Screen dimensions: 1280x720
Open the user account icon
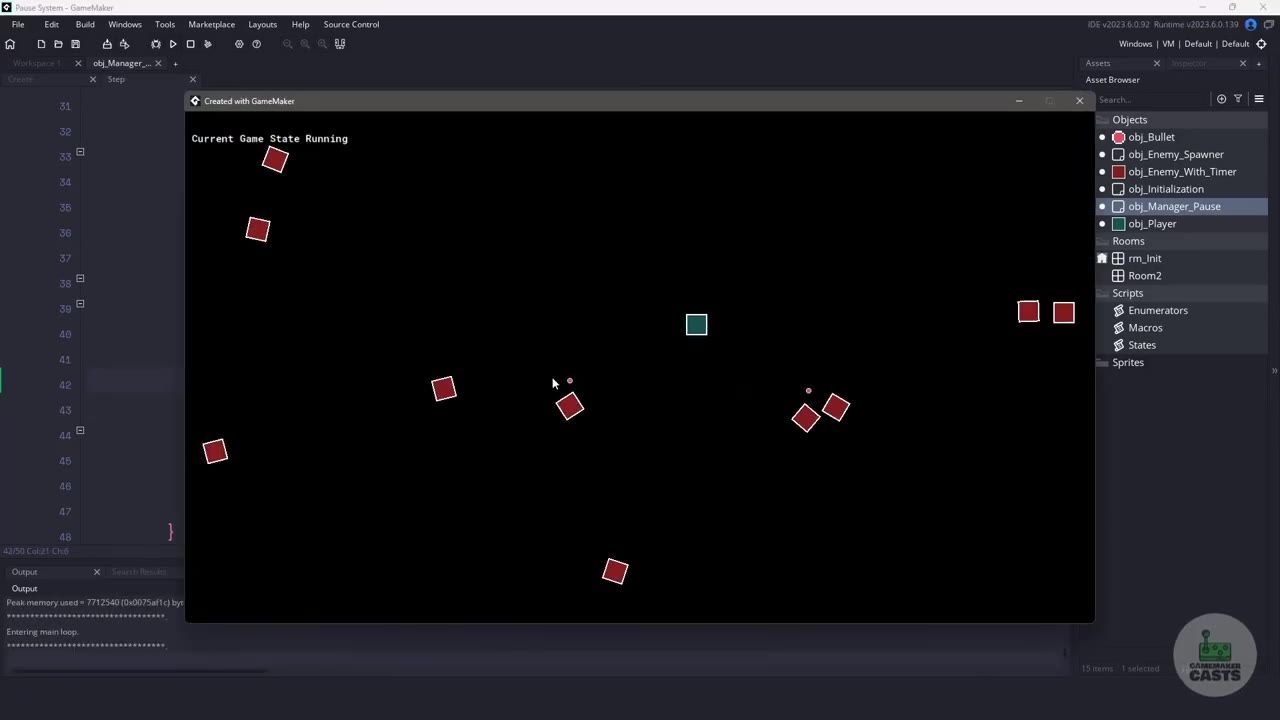pyautogui.click(x=1250, y=24)
